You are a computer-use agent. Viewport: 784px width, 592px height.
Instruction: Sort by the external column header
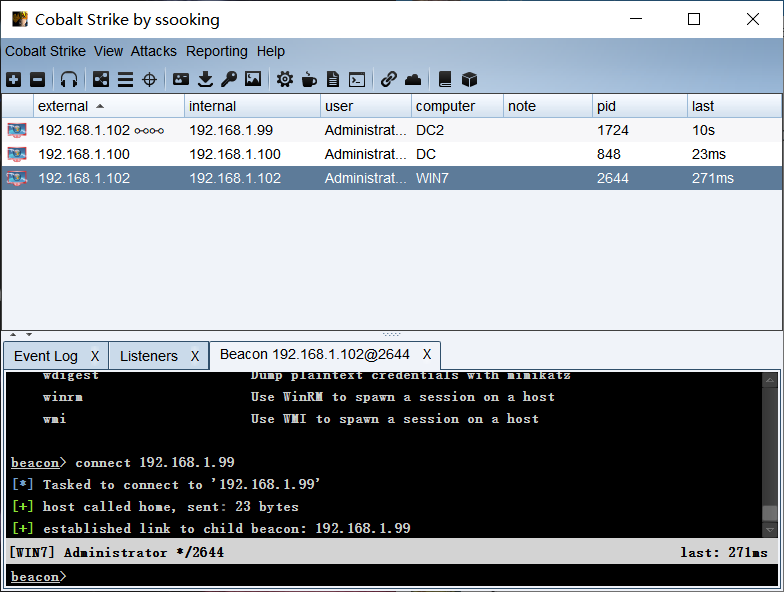pos(108,106)
